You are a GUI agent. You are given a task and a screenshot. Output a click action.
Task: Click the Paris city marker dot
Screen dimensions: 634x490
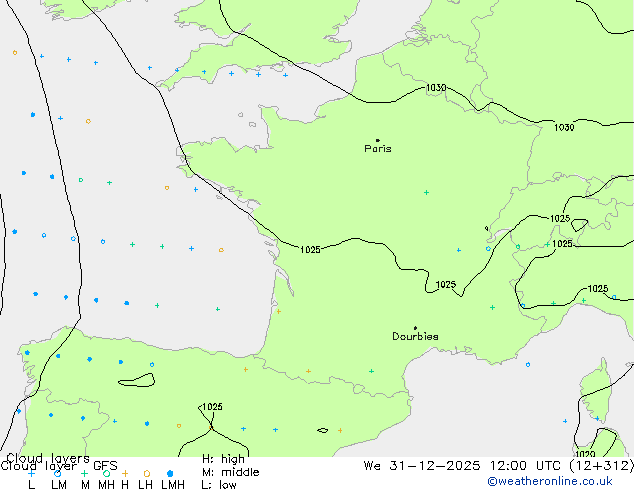[x=378, y=140]
